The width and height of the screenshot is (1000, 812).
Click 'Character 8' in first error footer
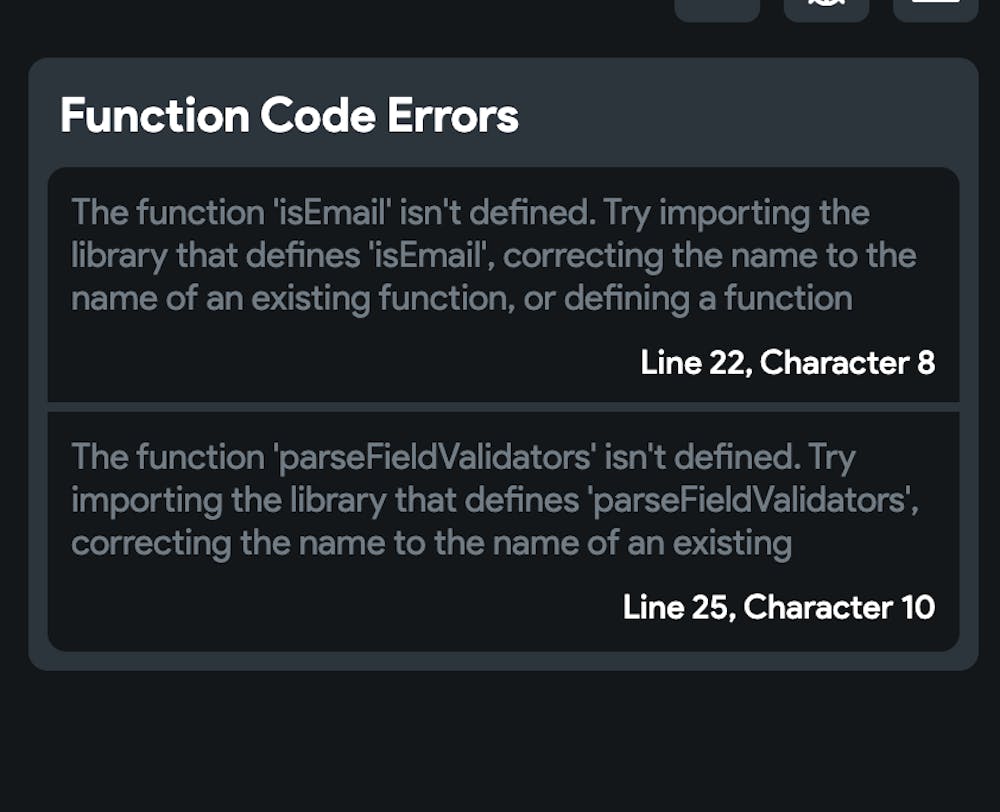(x=847, y=362)
